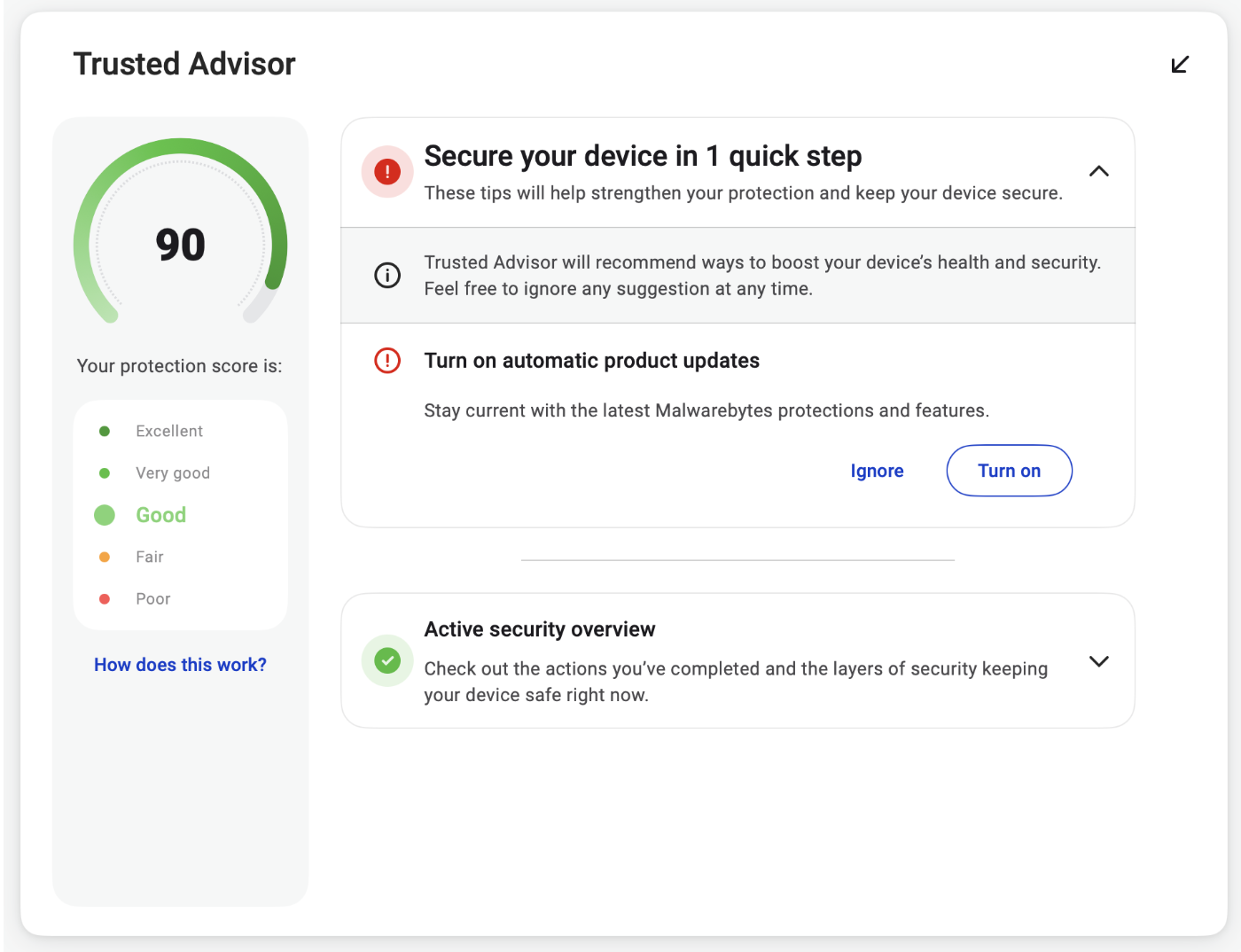Collapse the Secure your device section chevron
1241x952 pixels.
pyautogui.click(x=1099, y=171)
